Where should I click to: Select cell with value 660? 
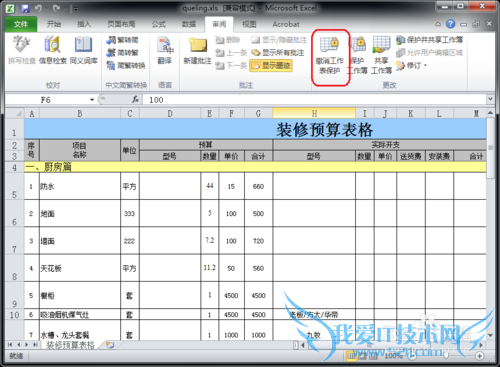click(258, 186)
